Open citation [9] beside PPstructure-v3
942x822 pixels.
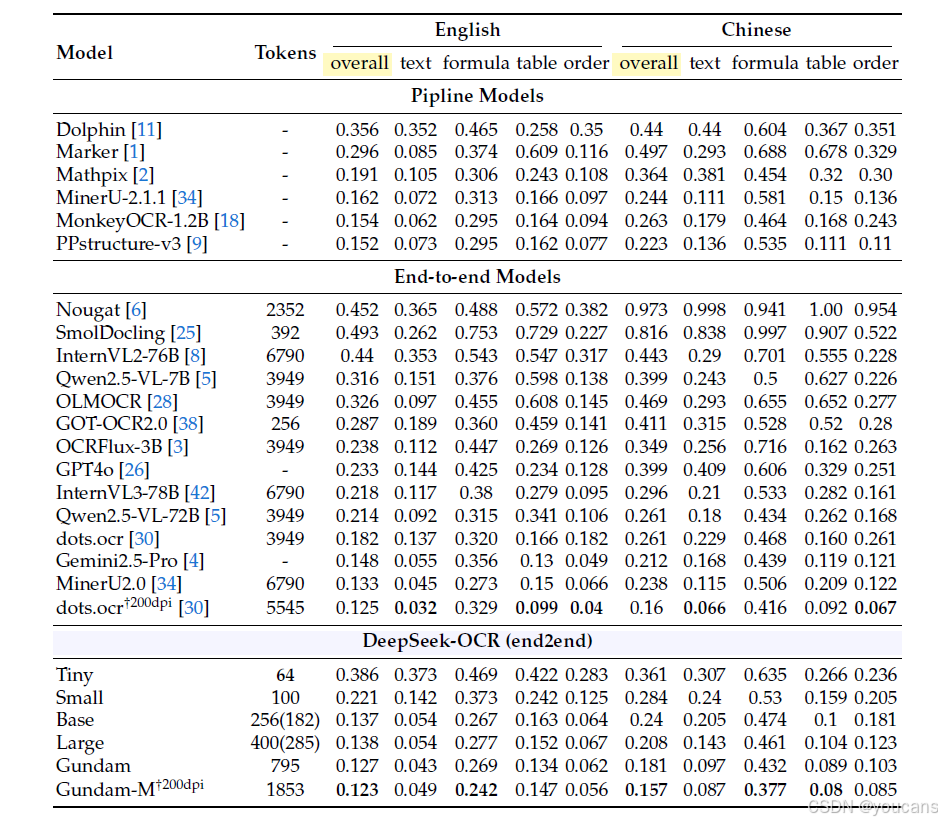tap(197, 244)
